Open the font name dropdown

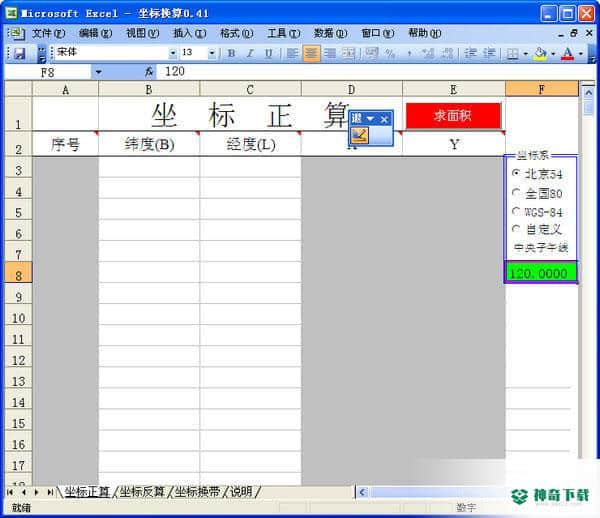[173, 53]
